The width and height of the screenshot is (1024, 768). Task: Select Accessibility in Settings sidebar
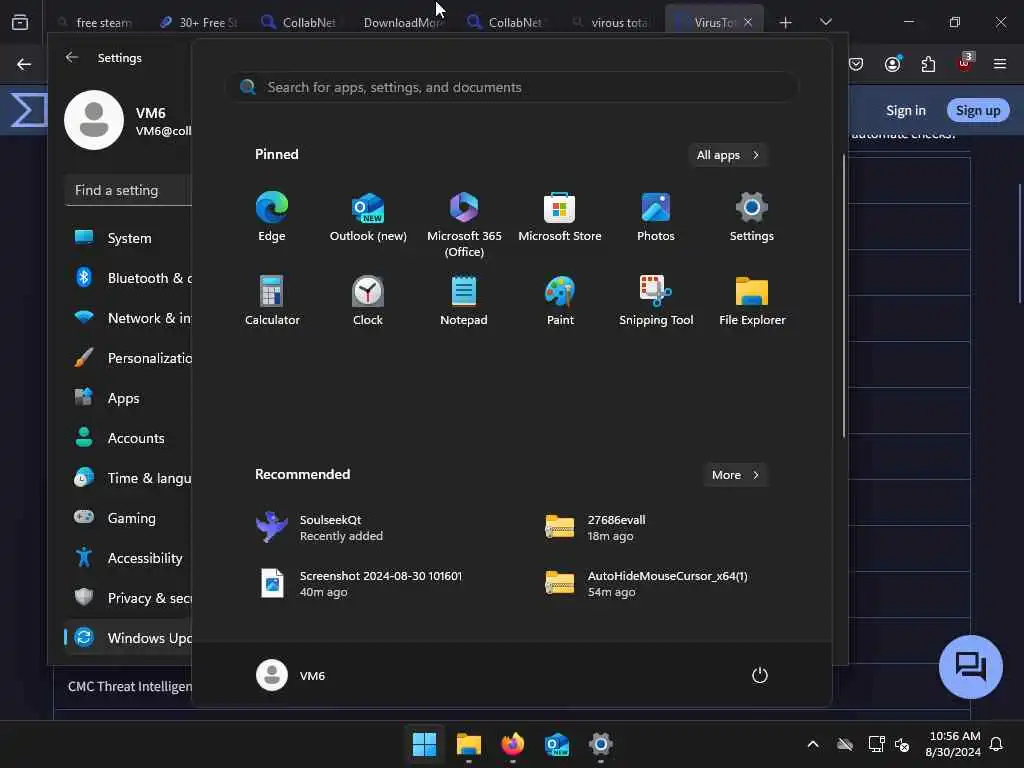click(x=128, y=558)
